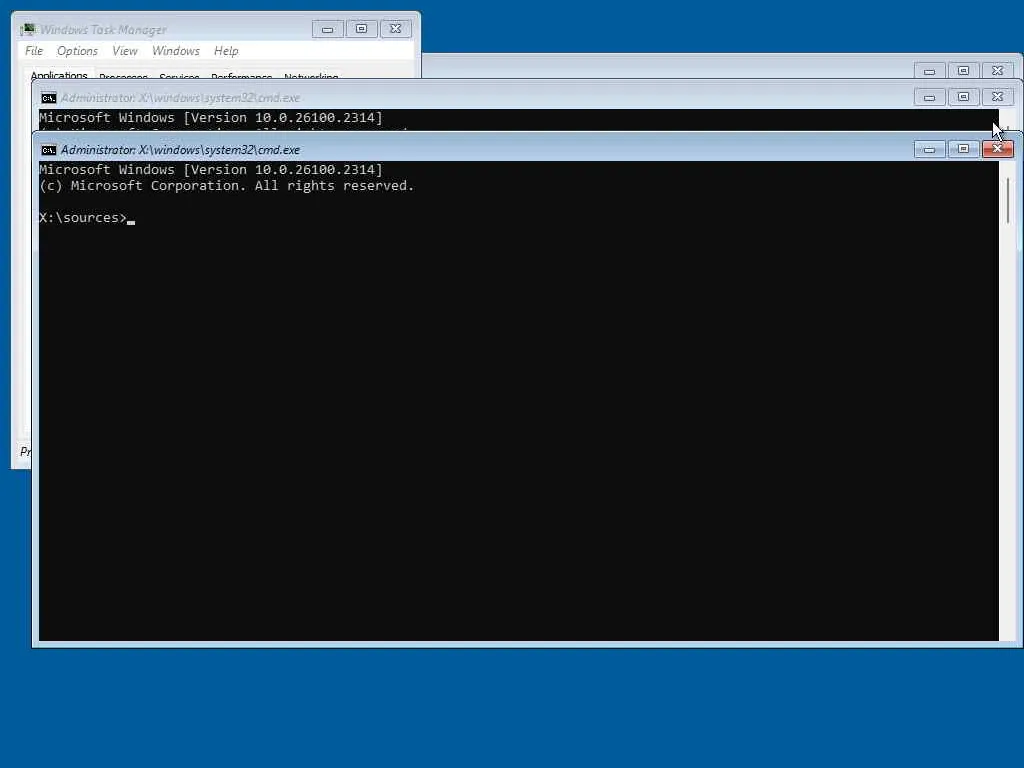Image resolution: width=1024 pixels, height=768 pixels.
Task: Click the front cmd.exe title bar text
Action: pos(180,150)
